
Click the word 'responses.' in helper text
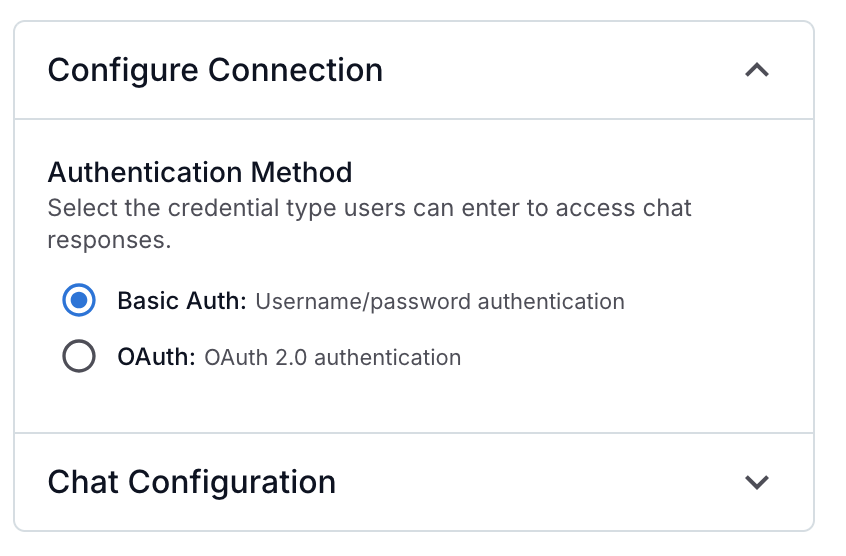click(x=109, y=241)
